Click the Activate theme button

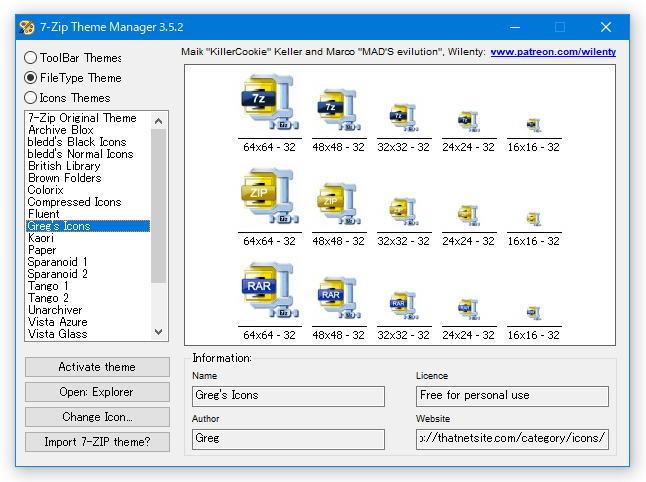coord(97,367)
